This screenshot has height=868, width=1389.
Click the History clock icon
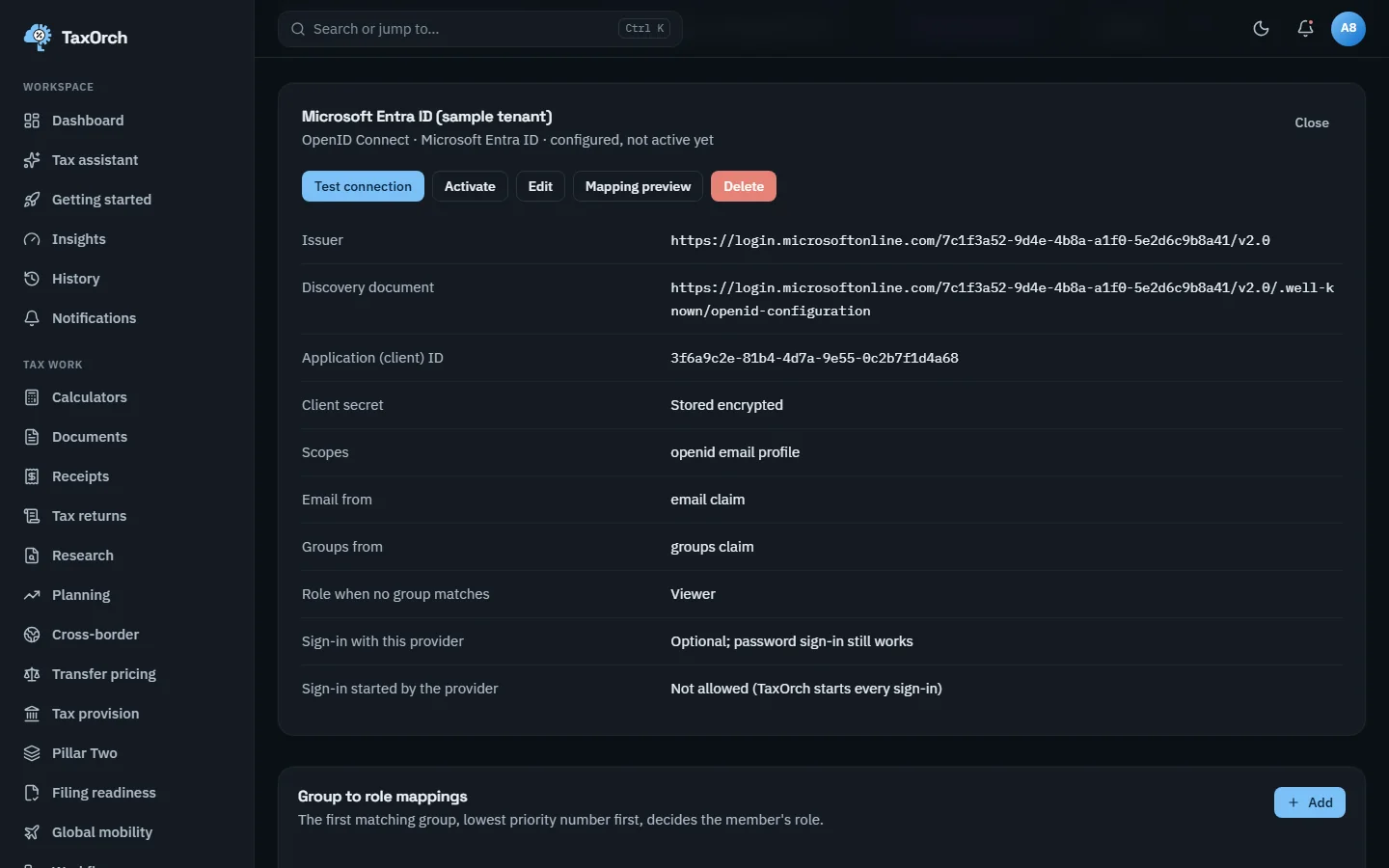[32, 279]
